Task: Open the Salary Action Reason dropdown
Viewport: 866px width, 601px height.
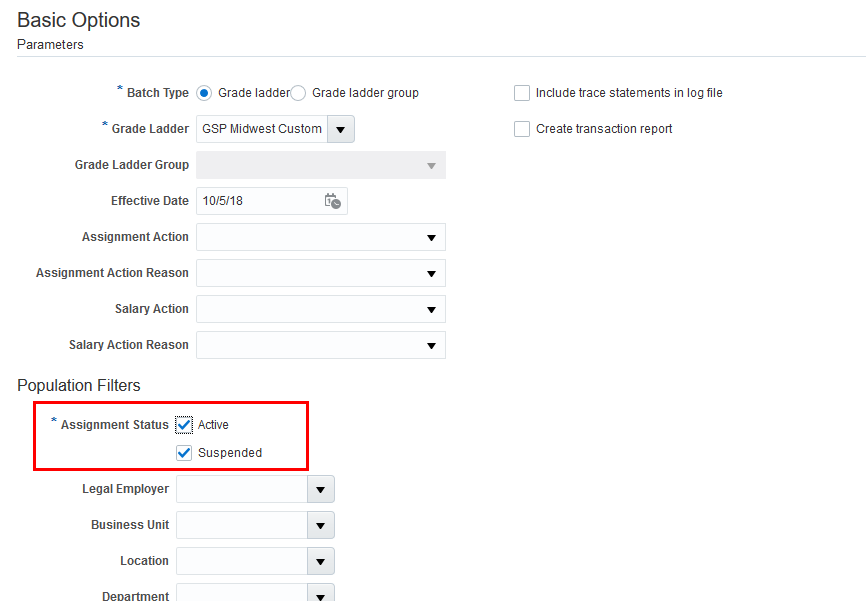Action: point(431,345)
